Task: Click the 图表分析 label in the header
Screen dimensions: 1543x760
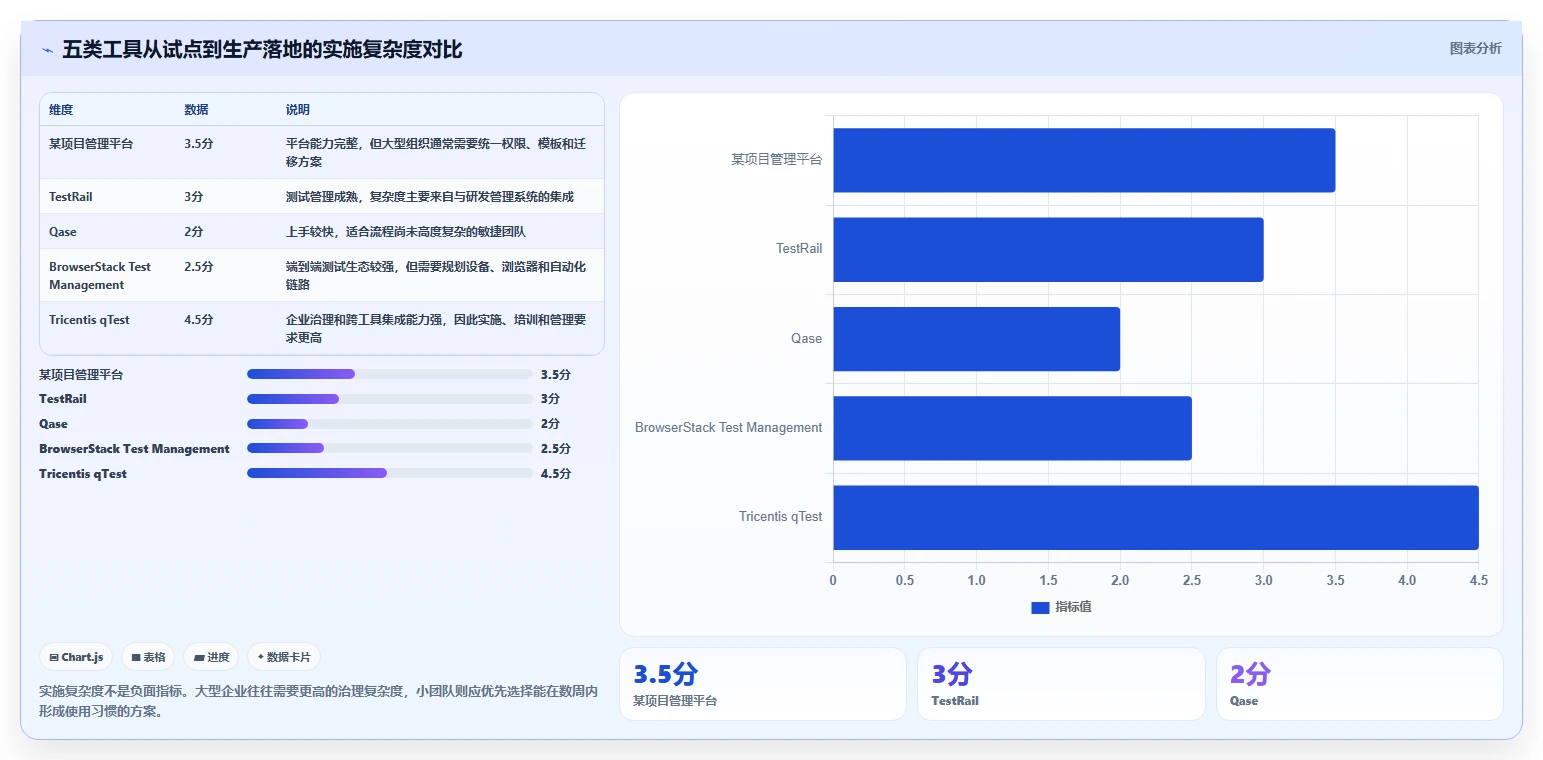Action: pos(1475,48)
